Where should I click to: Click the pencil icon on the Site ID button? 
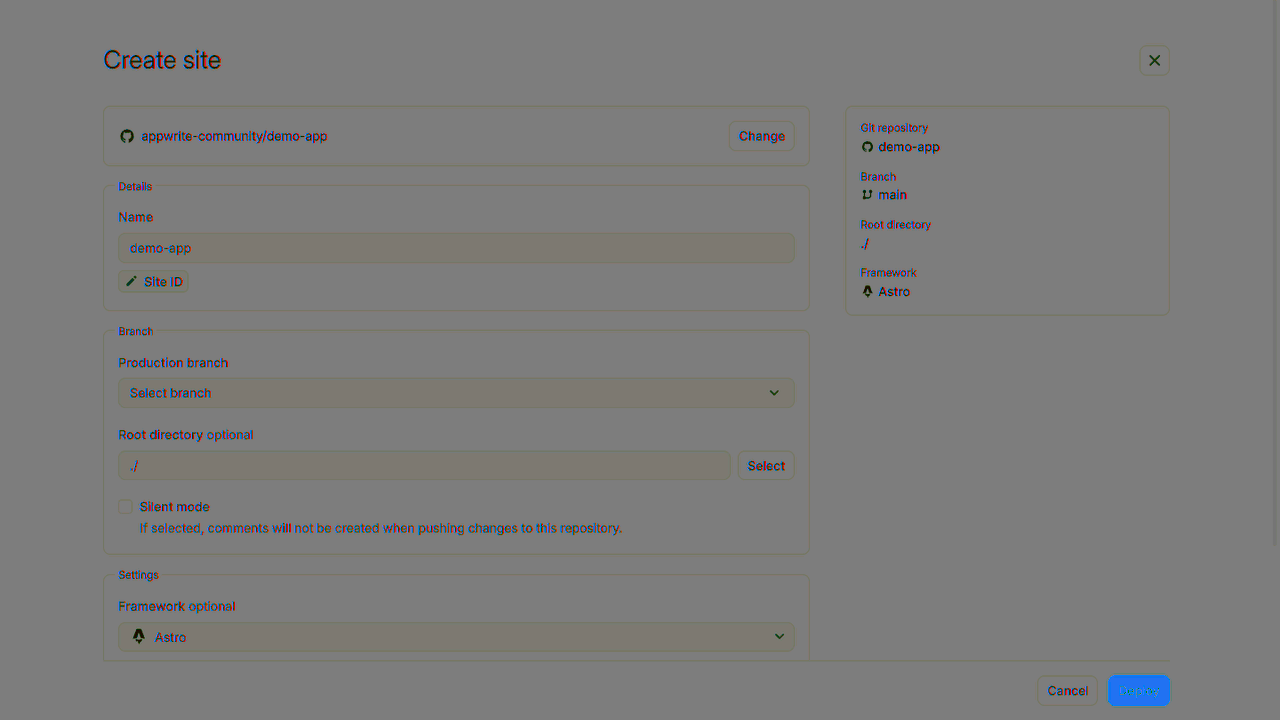tap(133, 281)
